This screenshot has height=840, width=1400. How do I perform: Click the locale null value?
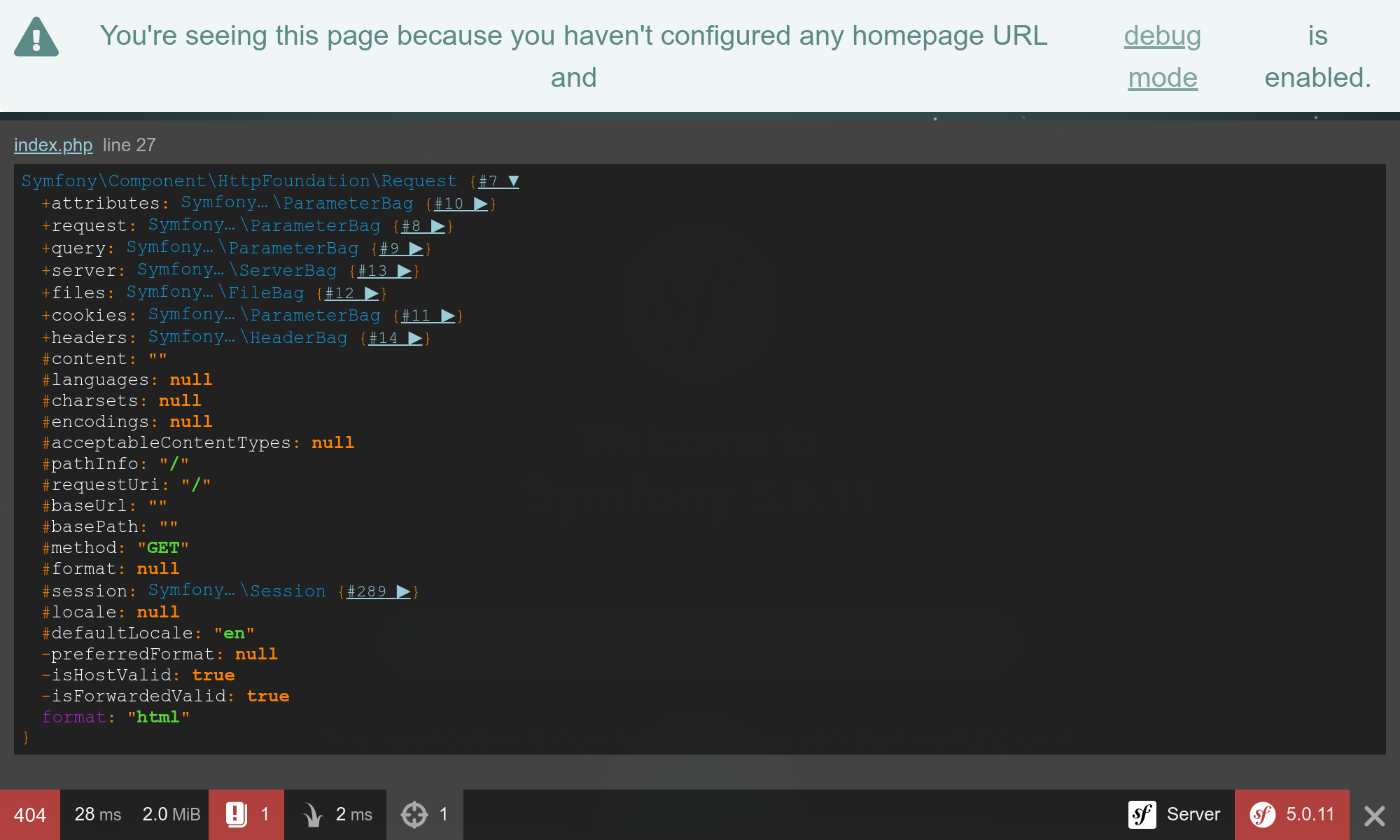[x=158, y=612]
